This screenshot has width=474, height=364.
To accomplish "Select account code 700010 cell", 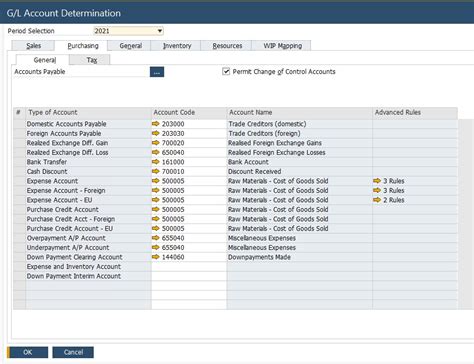I will pyautogui.click(x=189, y=171).
